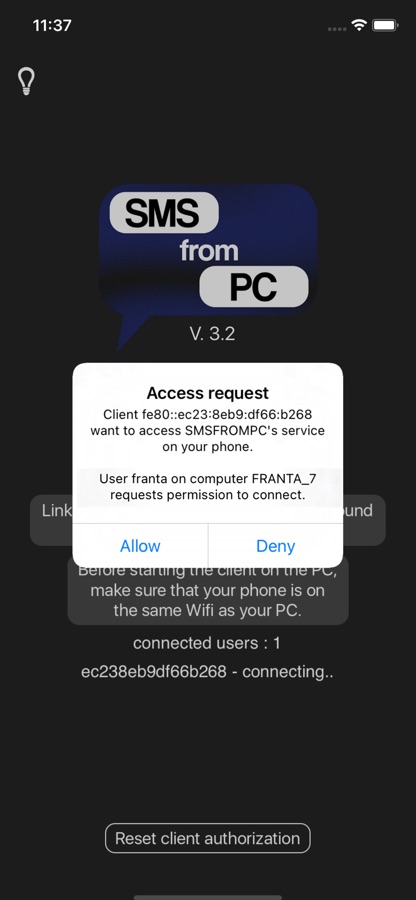The image size is (416, 900).
Task: Deny the access request
Action: [x=275, y=545]
